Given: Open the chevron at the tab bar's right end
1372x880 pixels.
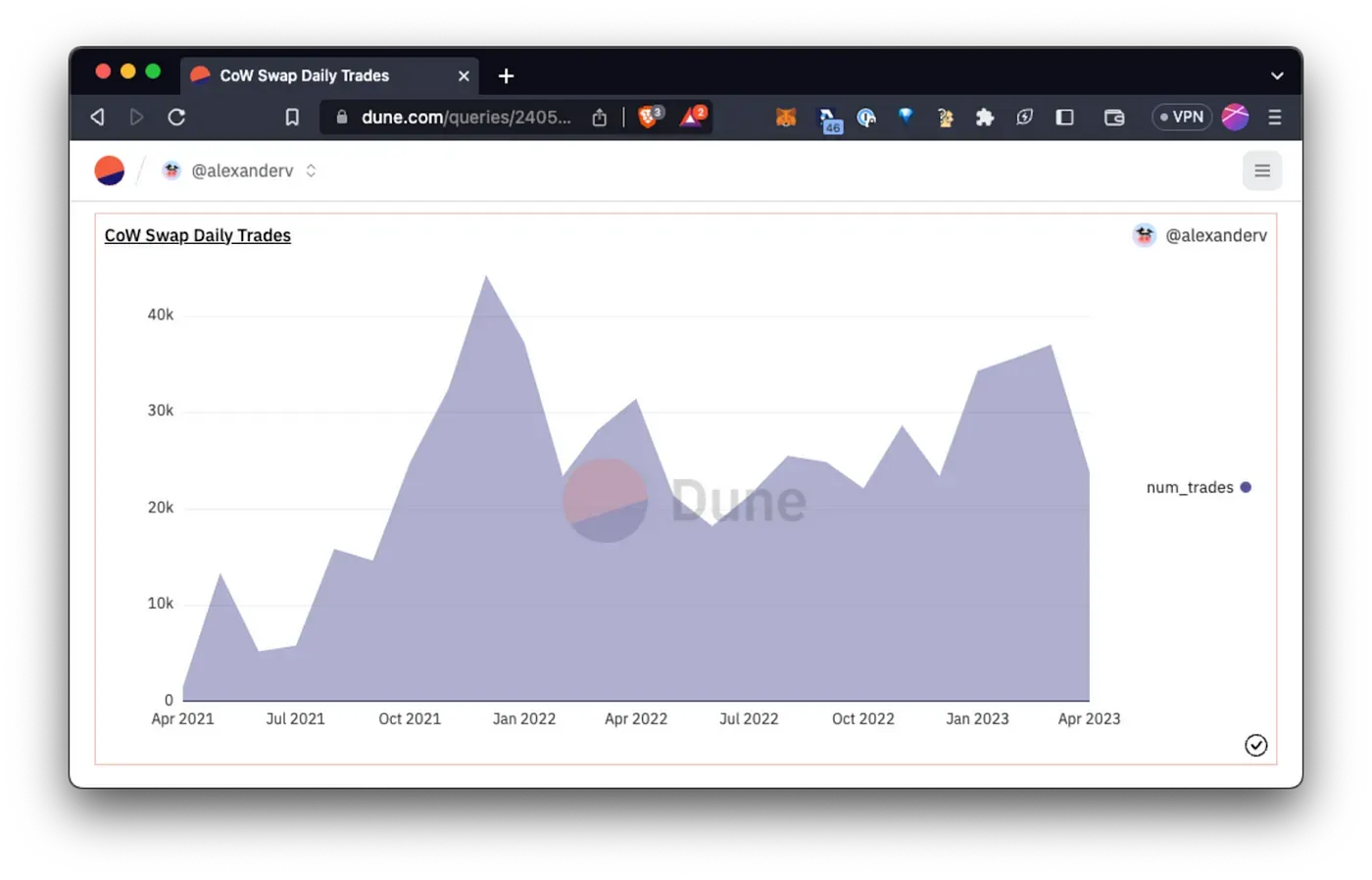Looking at the screenshot, I should point(1277,75).
